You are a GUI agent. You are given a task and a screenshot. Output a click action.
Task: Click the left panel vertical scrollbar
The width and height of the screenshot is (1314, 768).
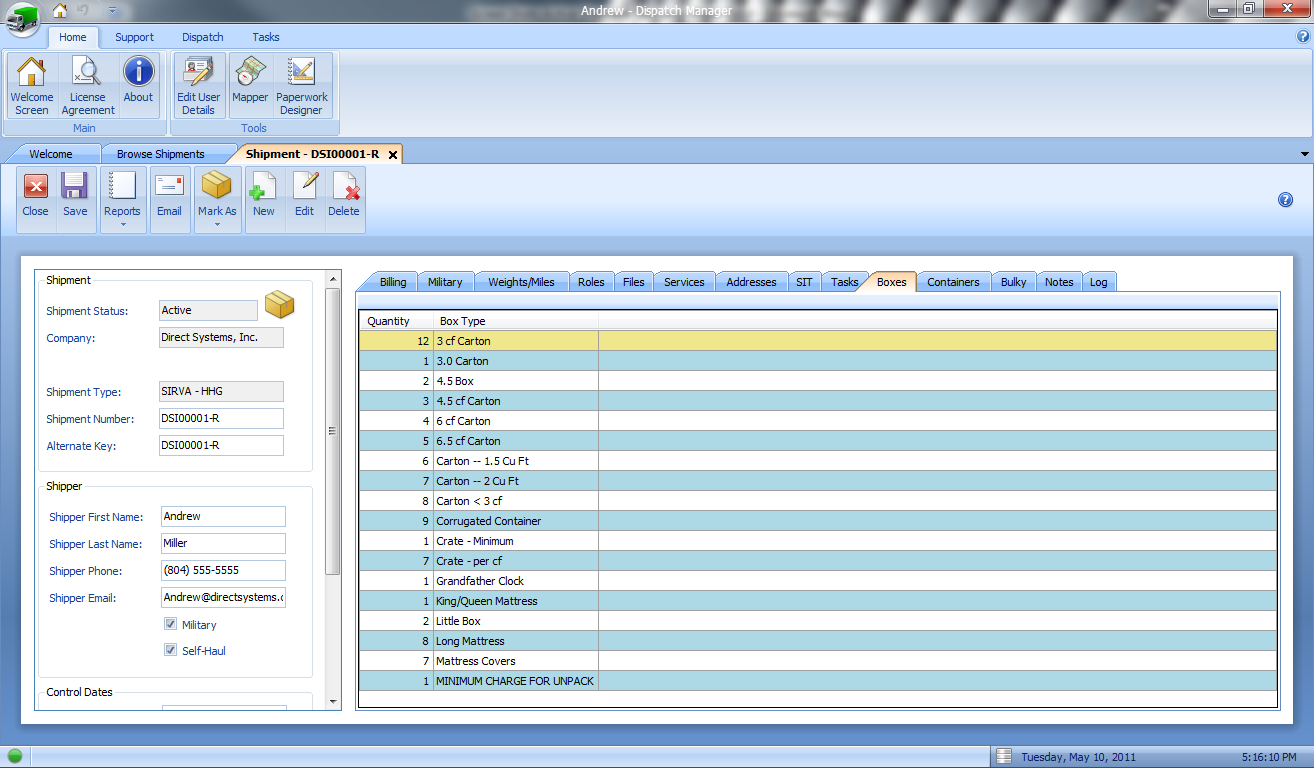tap(333, 430)
